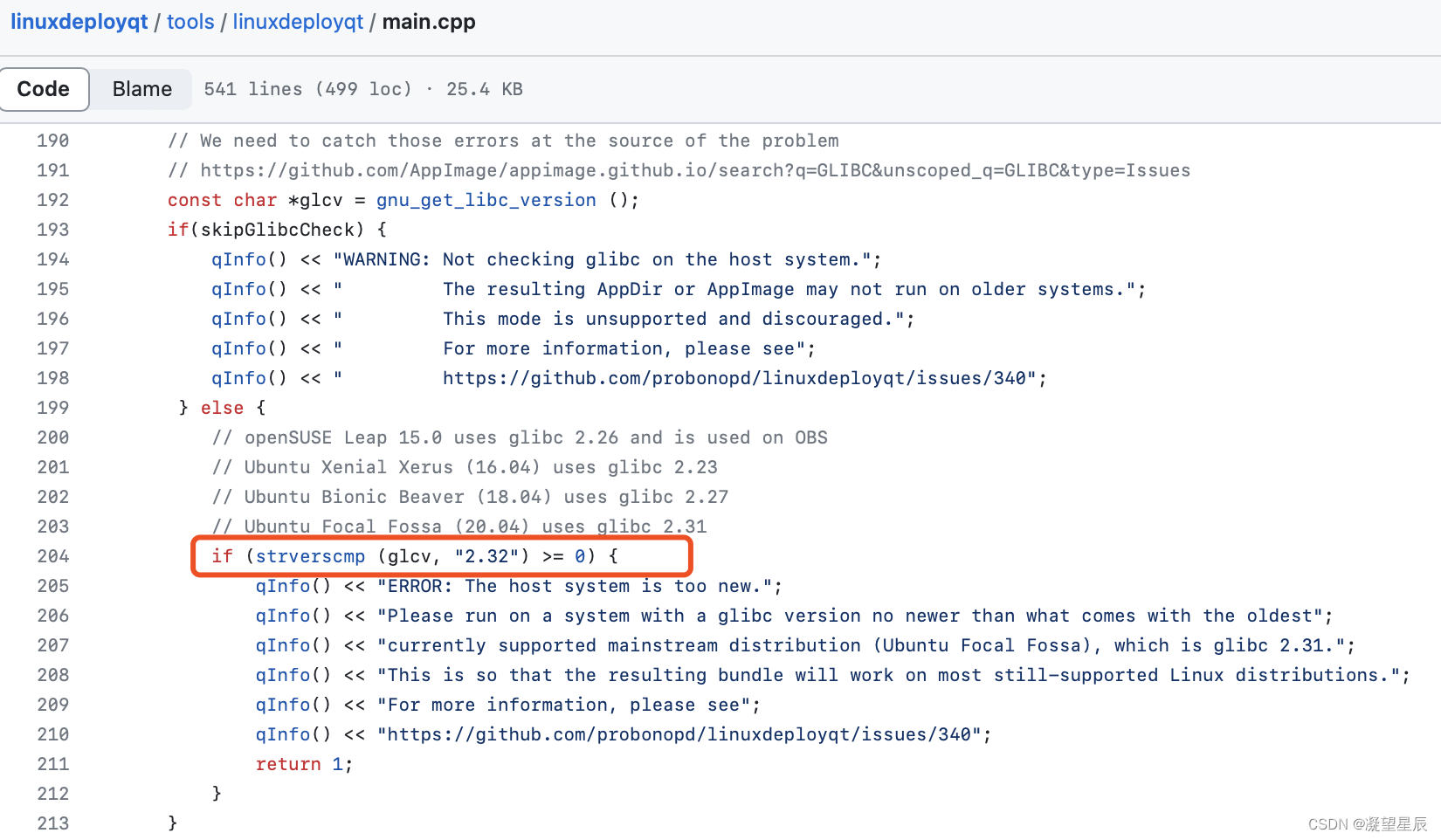Click the qInfo() call on line 205

click(x=293, y=586)
